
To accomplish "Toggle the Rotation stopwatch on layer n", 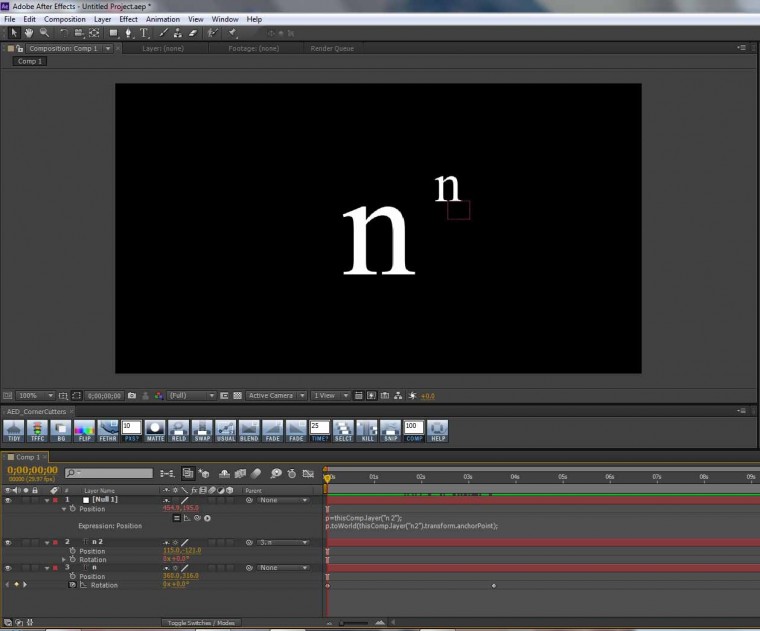I will [72, 585].
